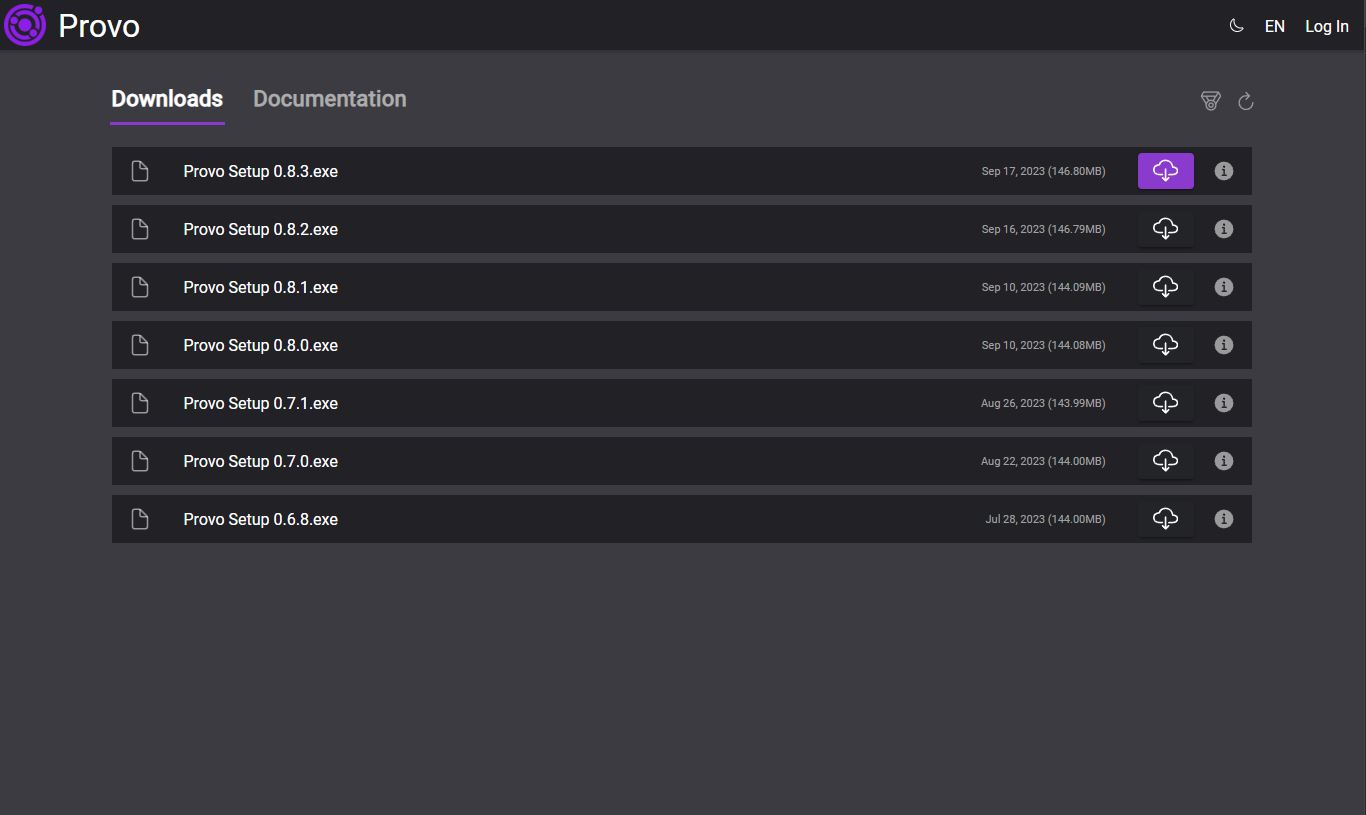1366x815 pixels.
Task: Open info for Provo Setup 0.8.0
Action: 1223,345
